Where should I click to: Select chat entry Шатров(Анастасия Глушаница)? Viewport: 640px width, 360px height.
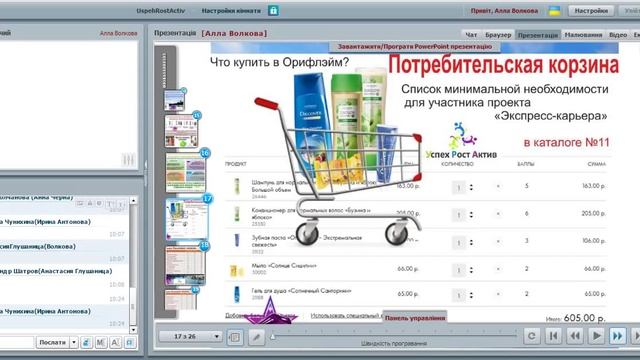point(64,276)
